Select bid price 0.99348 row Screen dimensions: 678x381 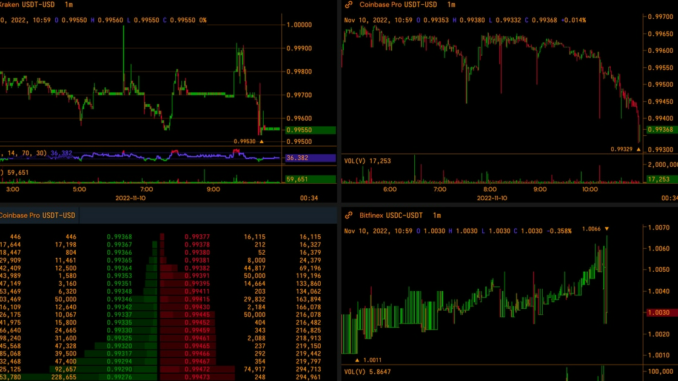coord(119,291)
